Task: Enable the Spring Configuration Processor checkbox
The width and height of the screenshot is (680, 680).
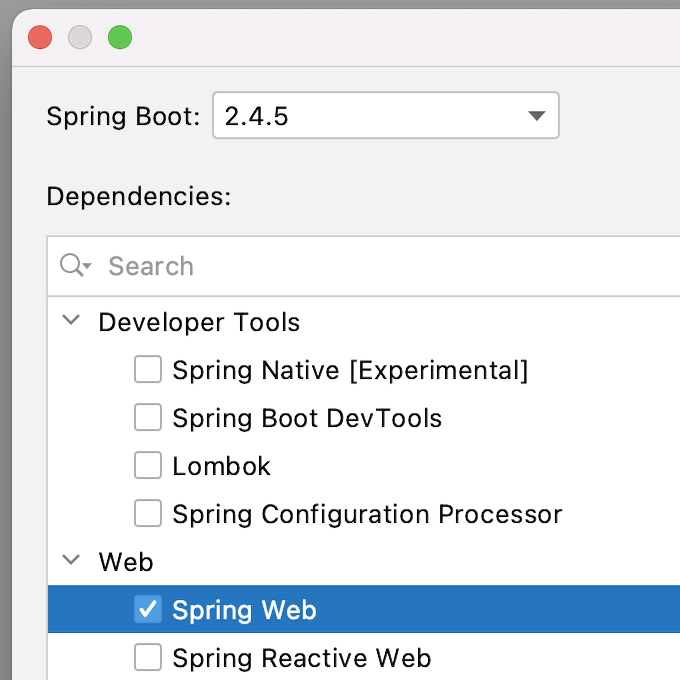Action: coord(148,514)
